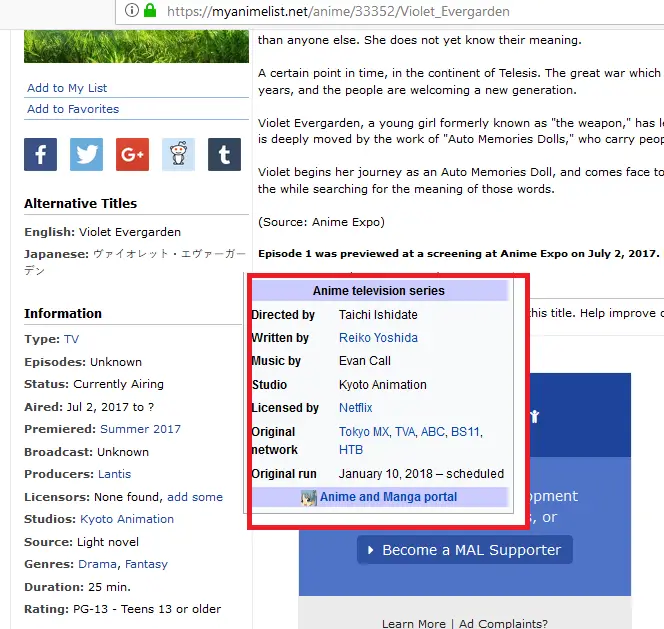
Task: Open the Lantis producer link
Action: point(114,474)
